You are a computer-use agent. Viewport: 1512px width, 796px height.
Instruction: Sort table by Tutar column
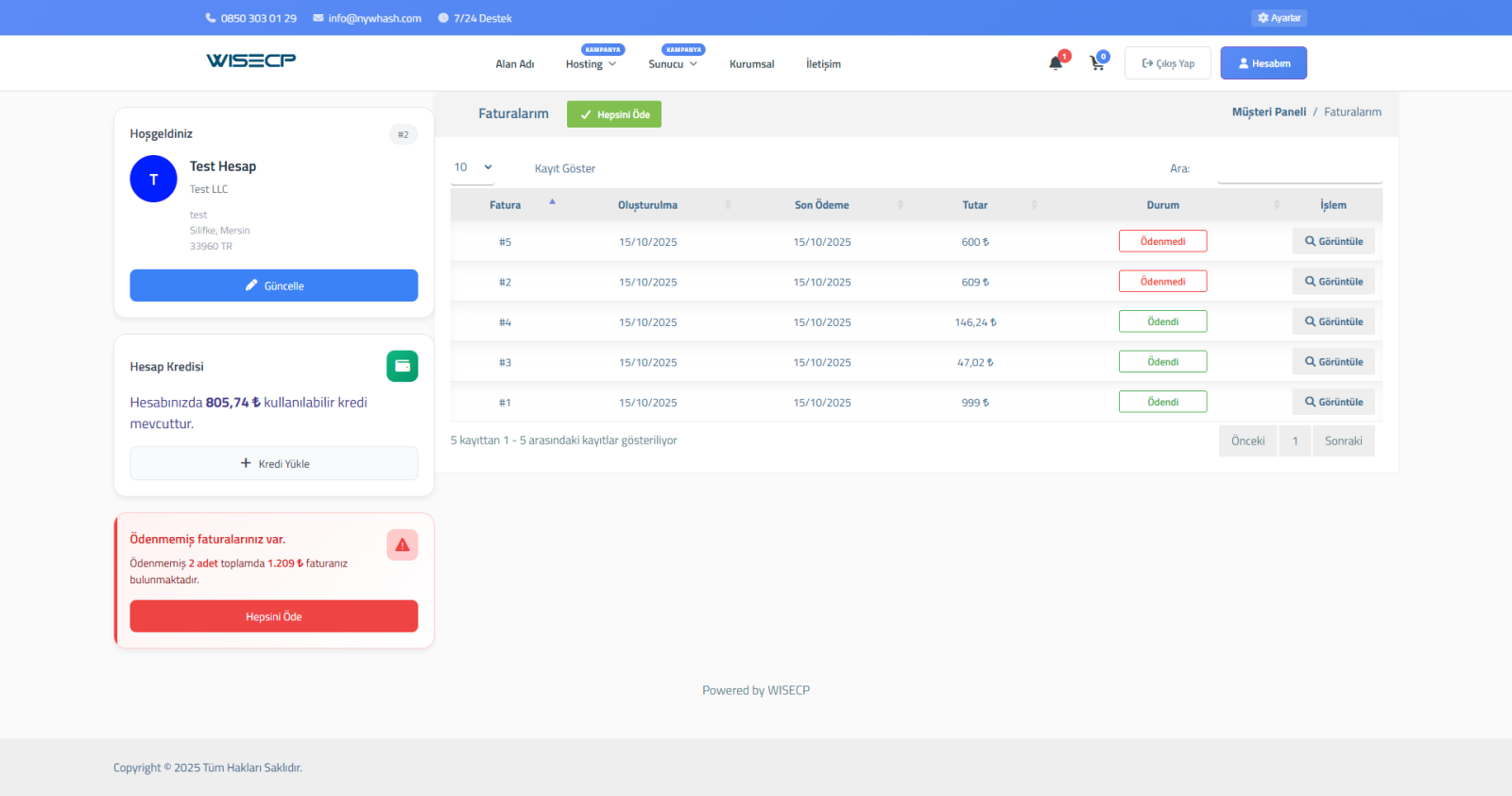coord(975,205)
